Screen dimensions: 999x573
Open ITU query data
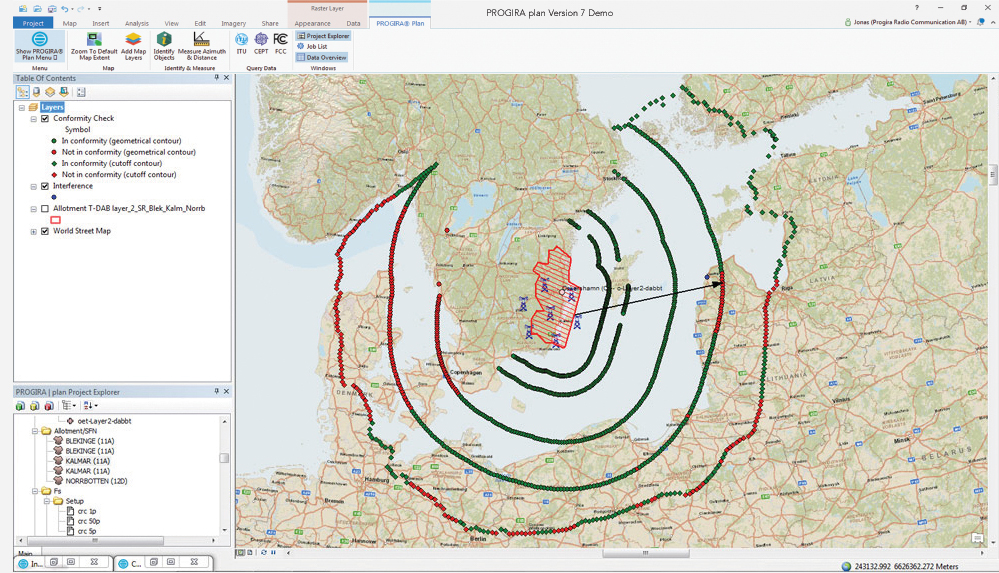[241, 43]
